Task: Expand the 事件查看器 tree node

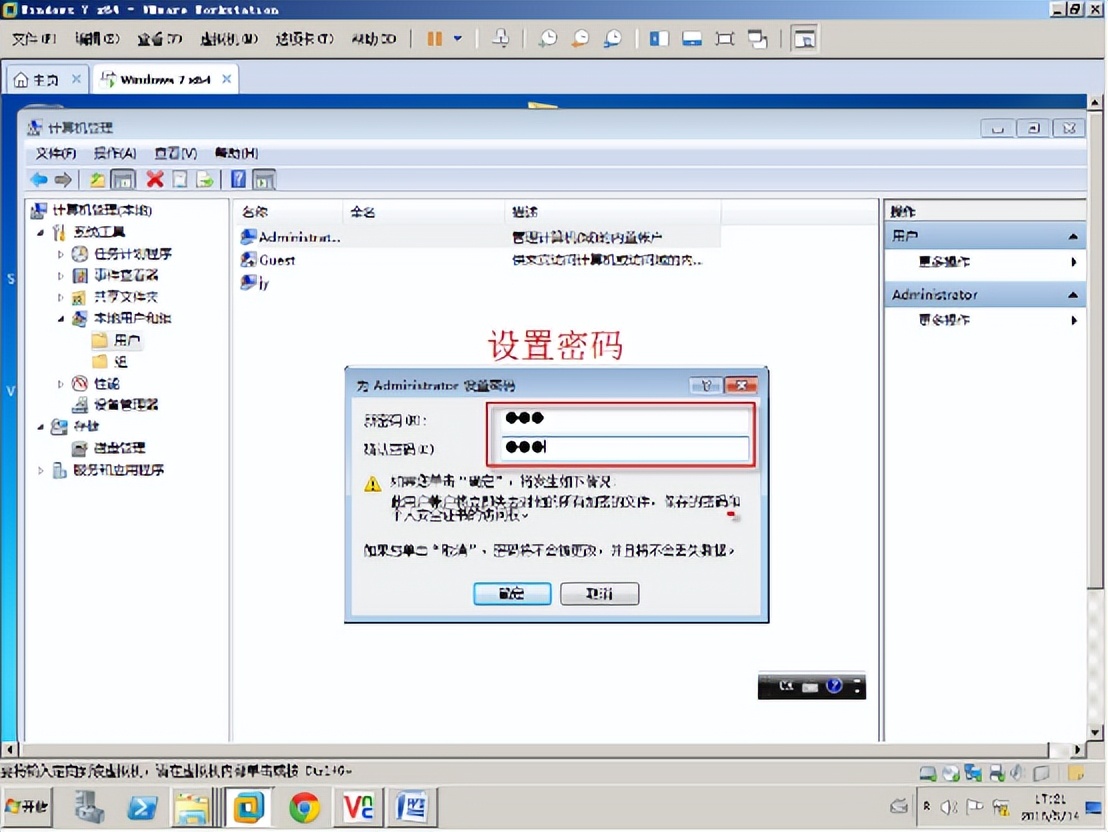Action: click(x=61, y=275)
